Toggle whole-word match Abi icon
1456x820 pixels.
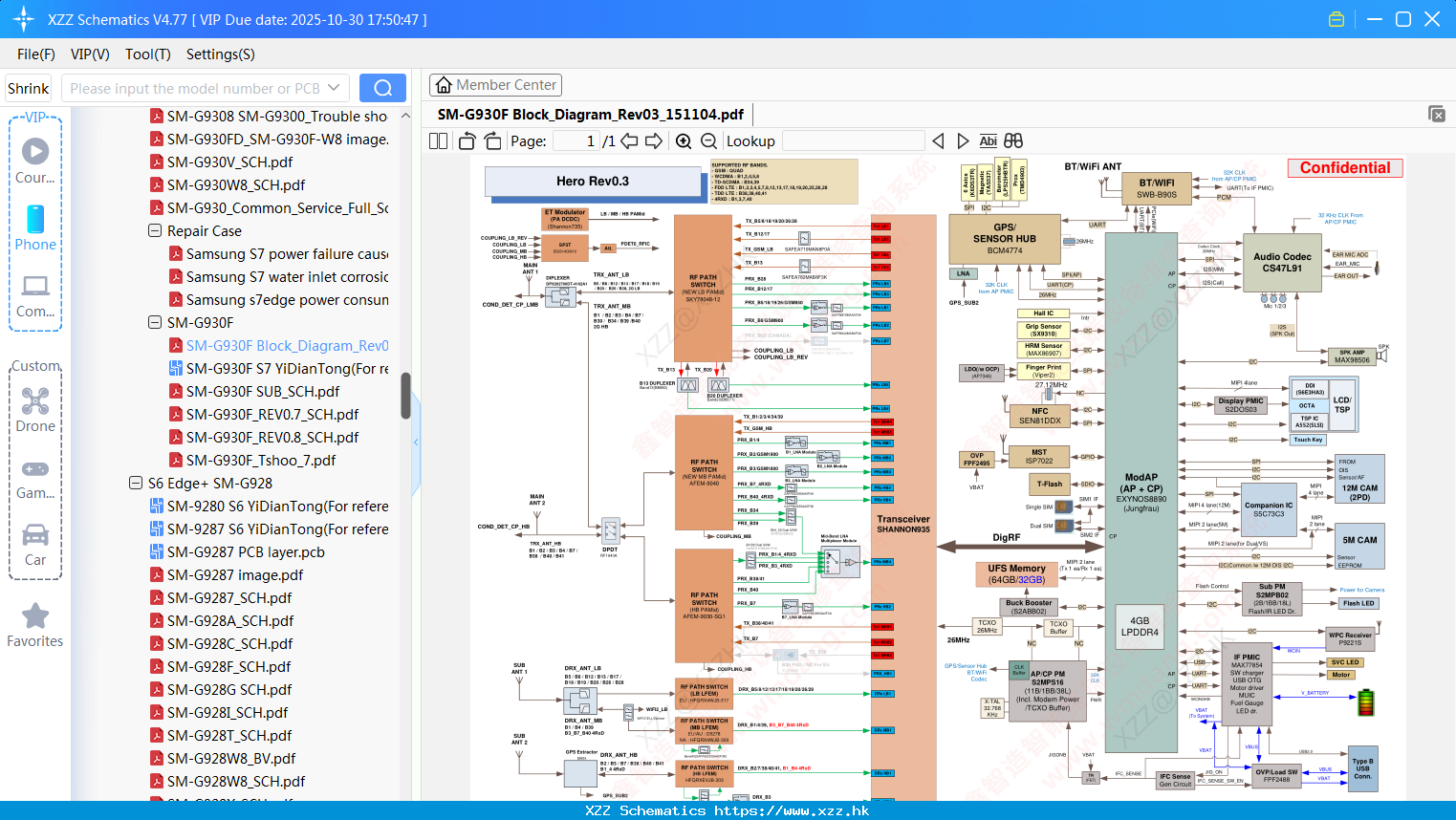(x=988, y=140)
